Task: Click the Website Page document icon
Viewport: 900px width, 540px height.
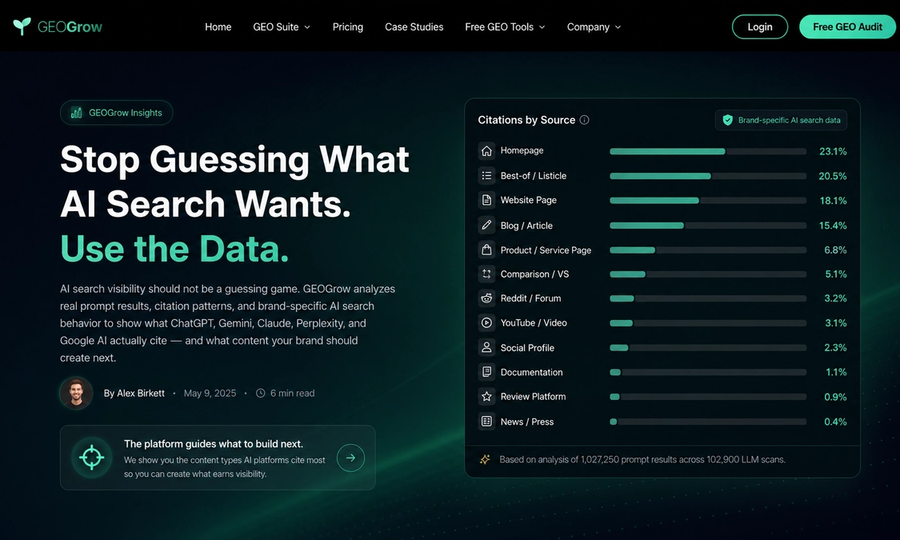Action: 486,200
